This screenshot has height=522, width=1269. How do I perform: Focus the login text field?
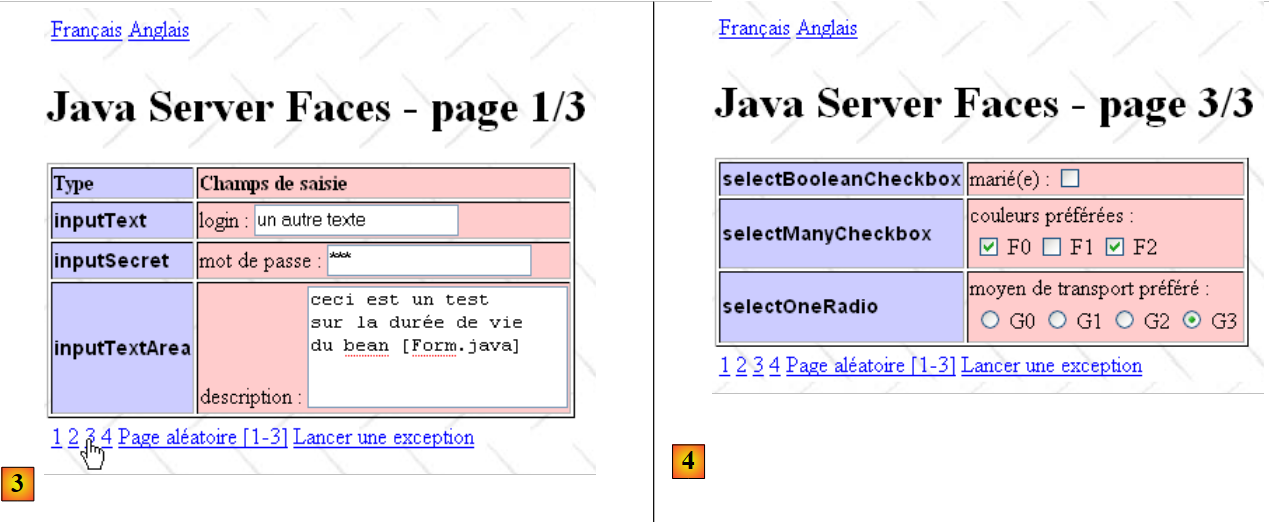pyautogui.click(x=356, y=220)
